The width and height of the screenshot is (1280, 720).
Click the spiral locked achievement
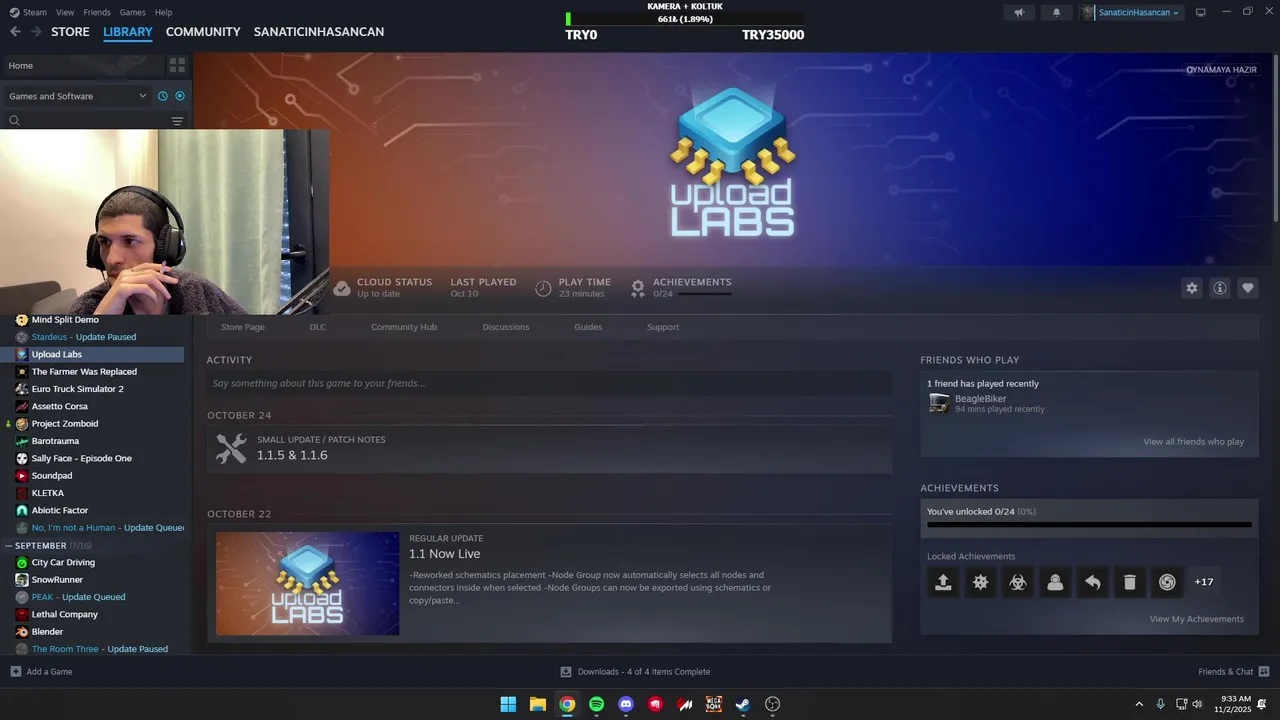[1167, 582]
